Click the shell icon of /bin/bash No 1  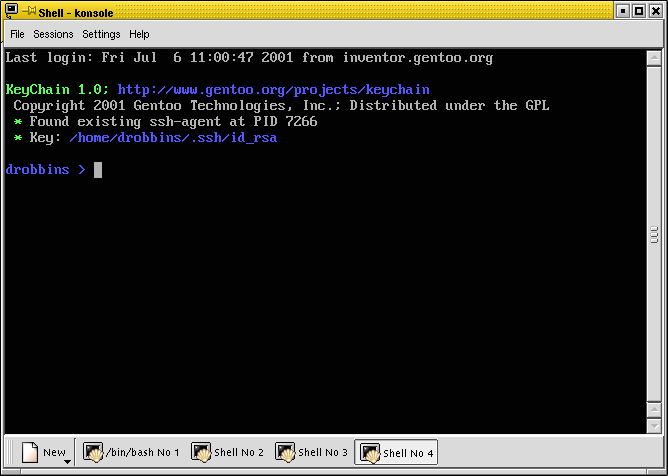[93, 452]
